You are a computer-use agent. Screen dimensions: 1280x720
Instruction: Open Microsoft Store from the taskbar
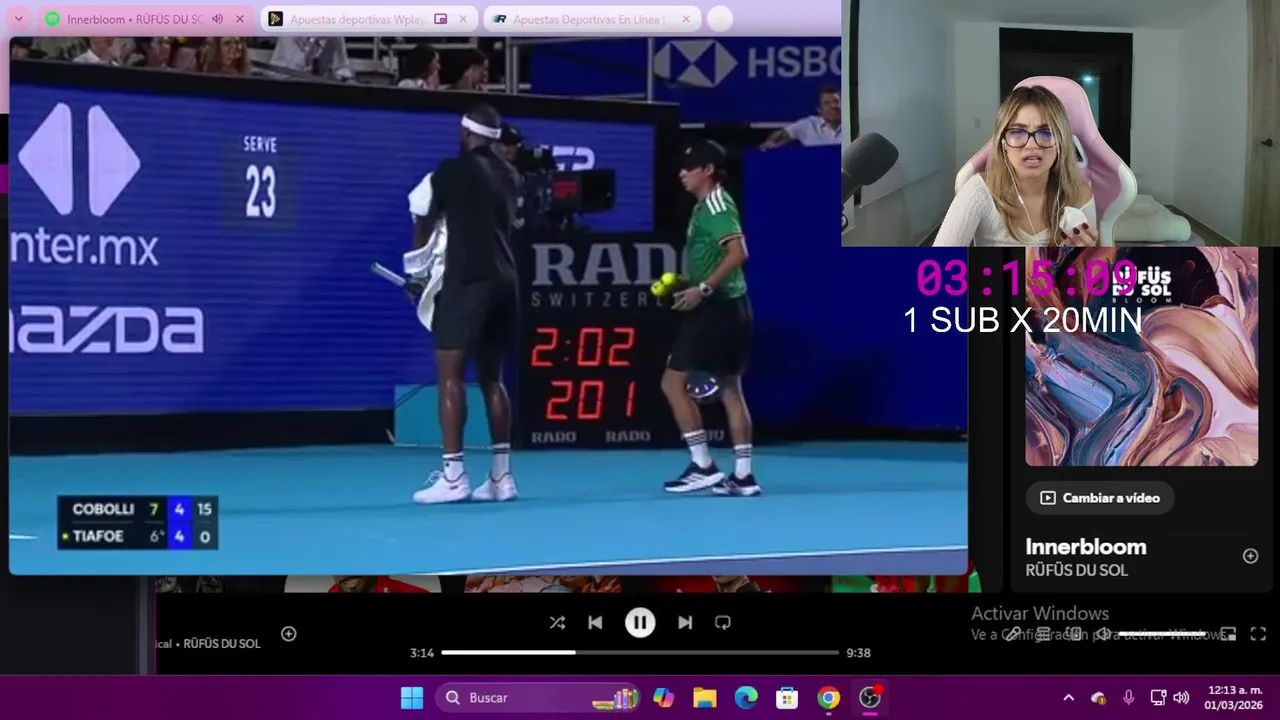[787, 698]
